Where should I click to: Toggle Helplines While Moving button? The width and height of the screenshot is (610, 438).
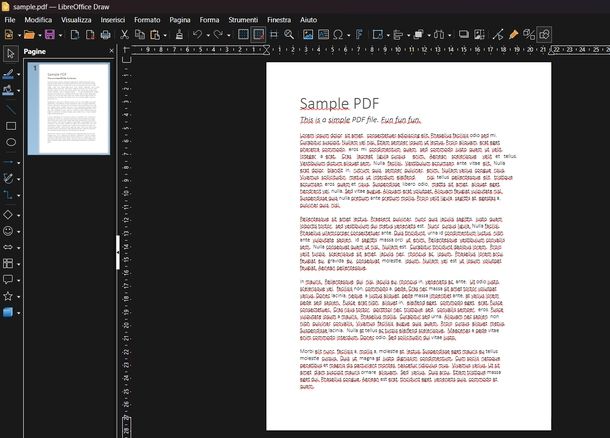click(x=274, y=35)
